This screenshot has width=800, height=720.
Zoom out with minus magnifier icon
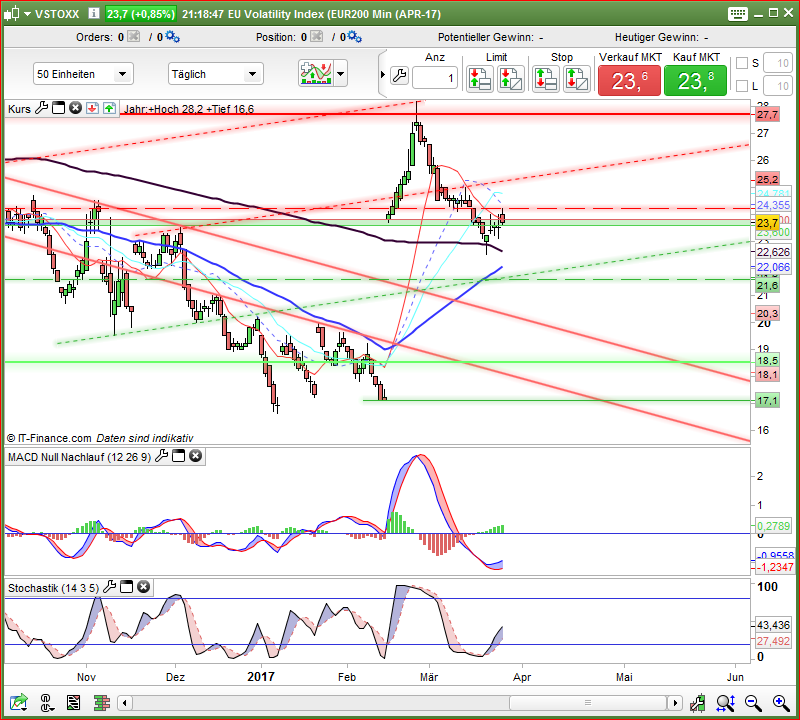tap(753, 703)
